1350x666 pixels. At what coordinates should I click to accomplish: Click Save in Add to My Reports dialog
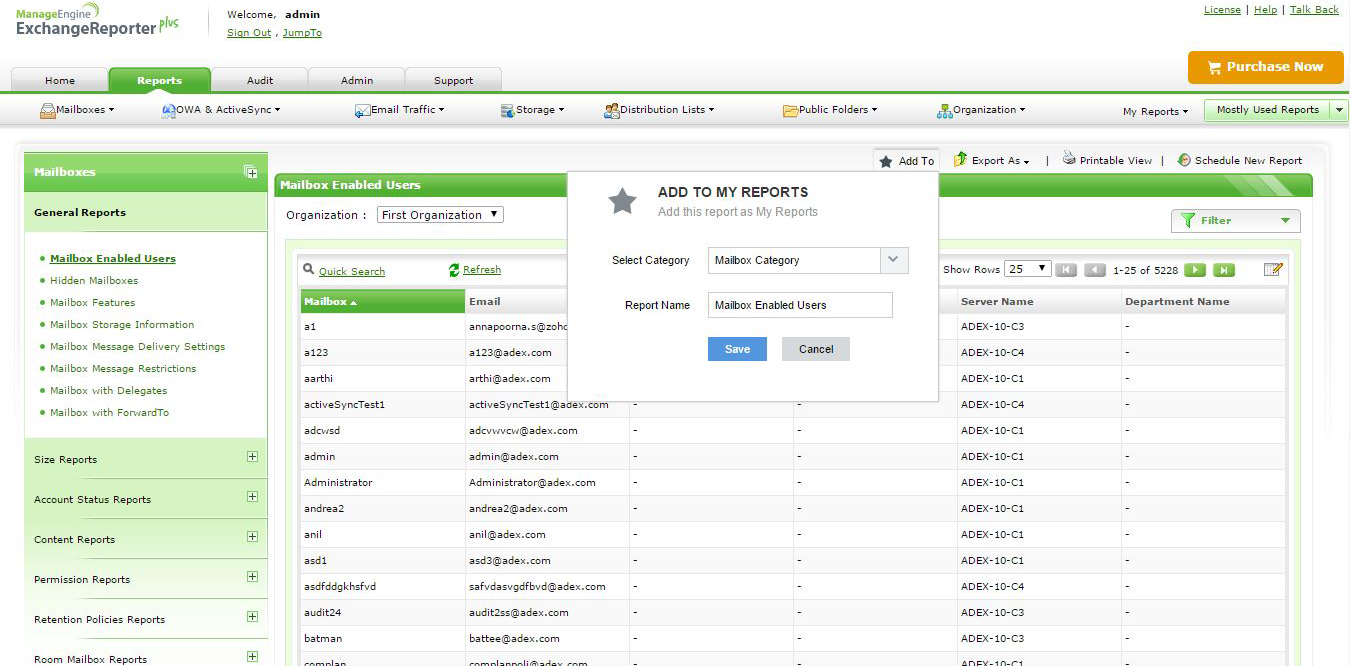737,349
